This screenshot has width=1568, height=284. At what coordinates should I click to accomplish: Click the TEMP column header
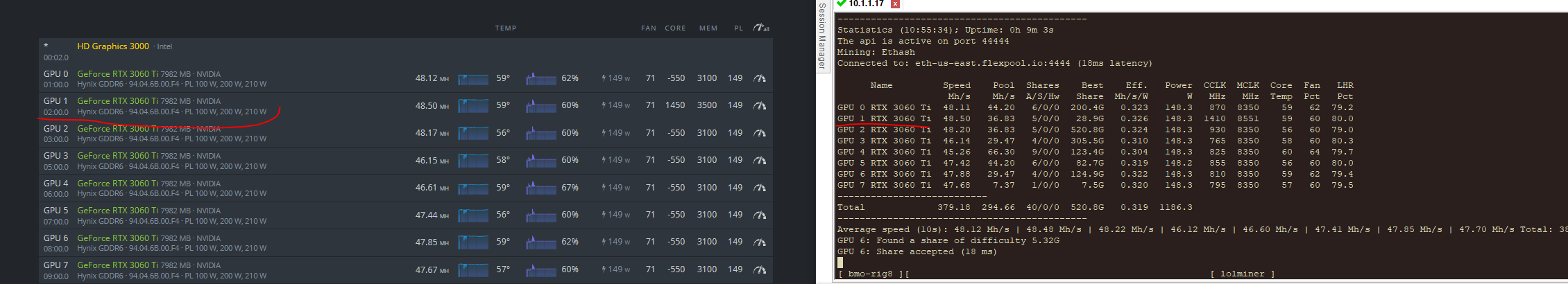click(506, 28)
